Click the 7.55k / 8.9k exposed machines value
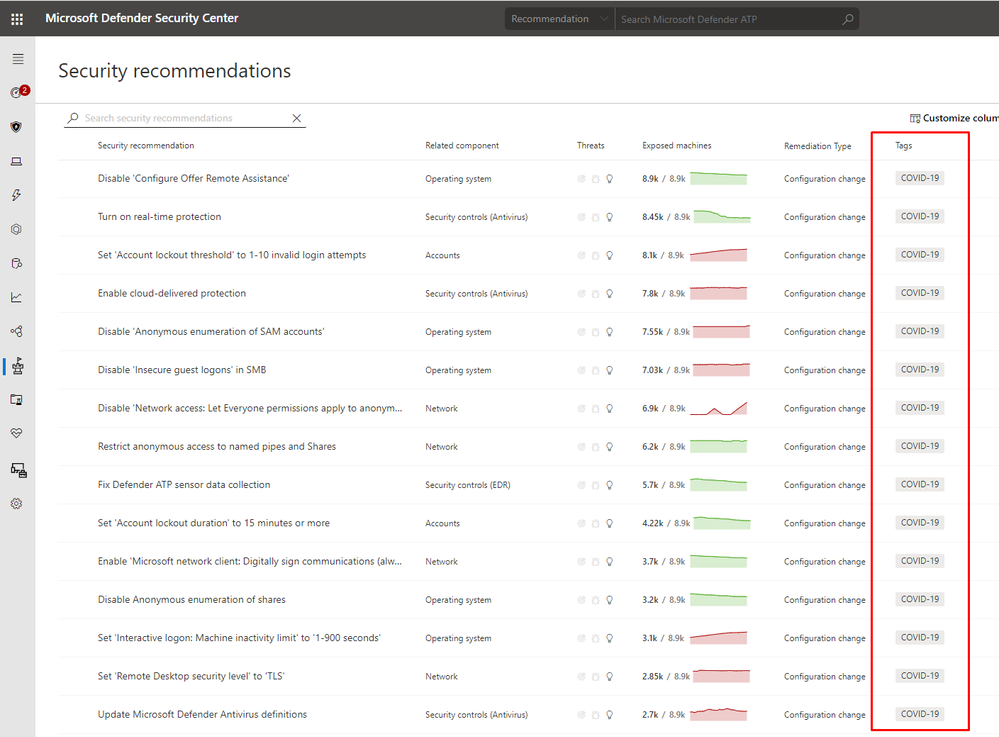Screen dimensions: 999x737 click(666, 332)
